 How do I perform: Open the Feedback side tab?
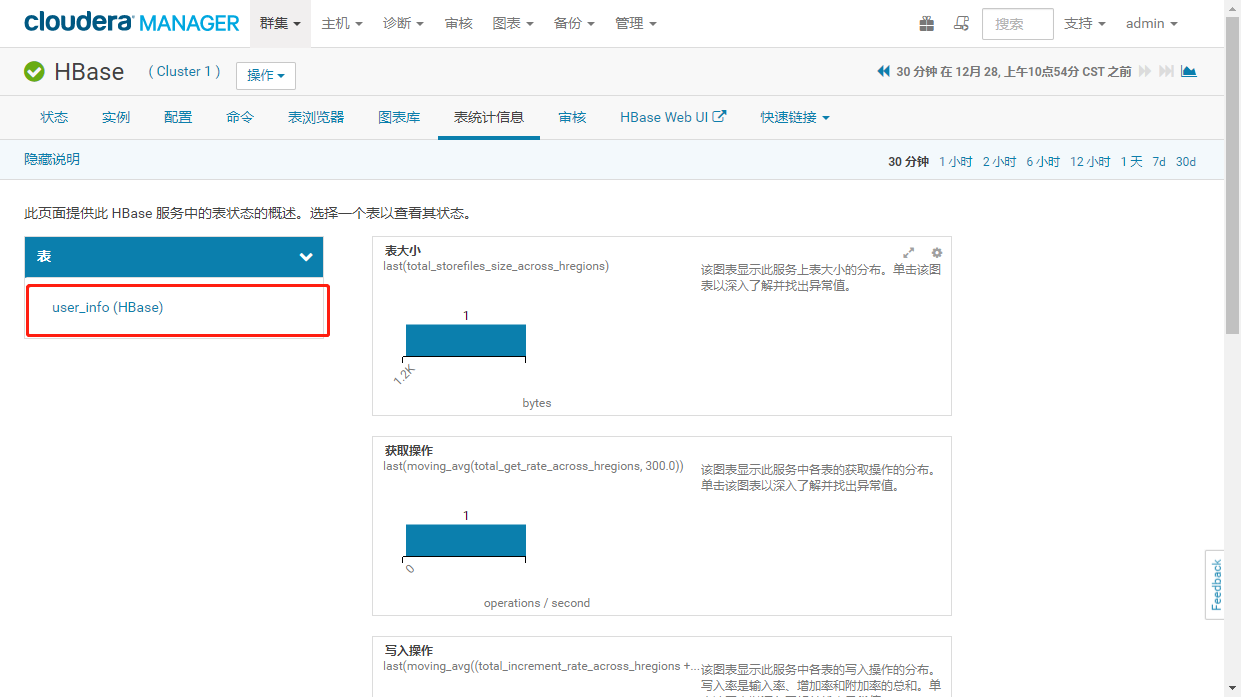1215,584
